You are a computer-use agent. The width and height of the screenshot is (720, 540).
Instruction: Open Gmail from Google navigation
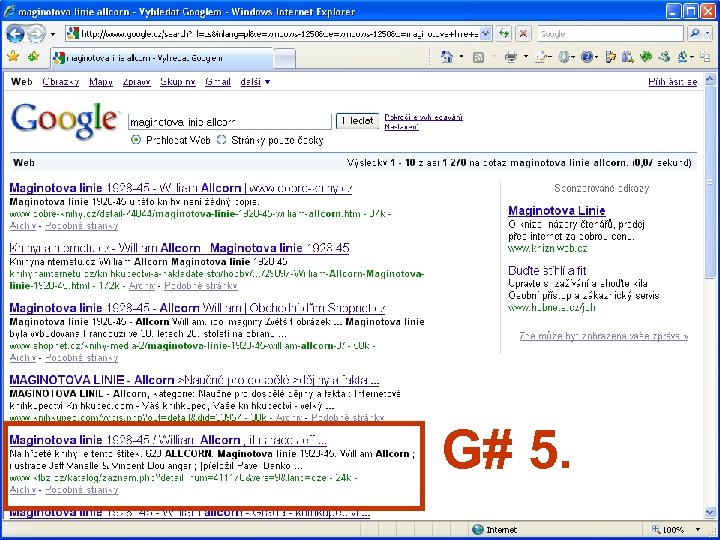click(x=218, y=82)
